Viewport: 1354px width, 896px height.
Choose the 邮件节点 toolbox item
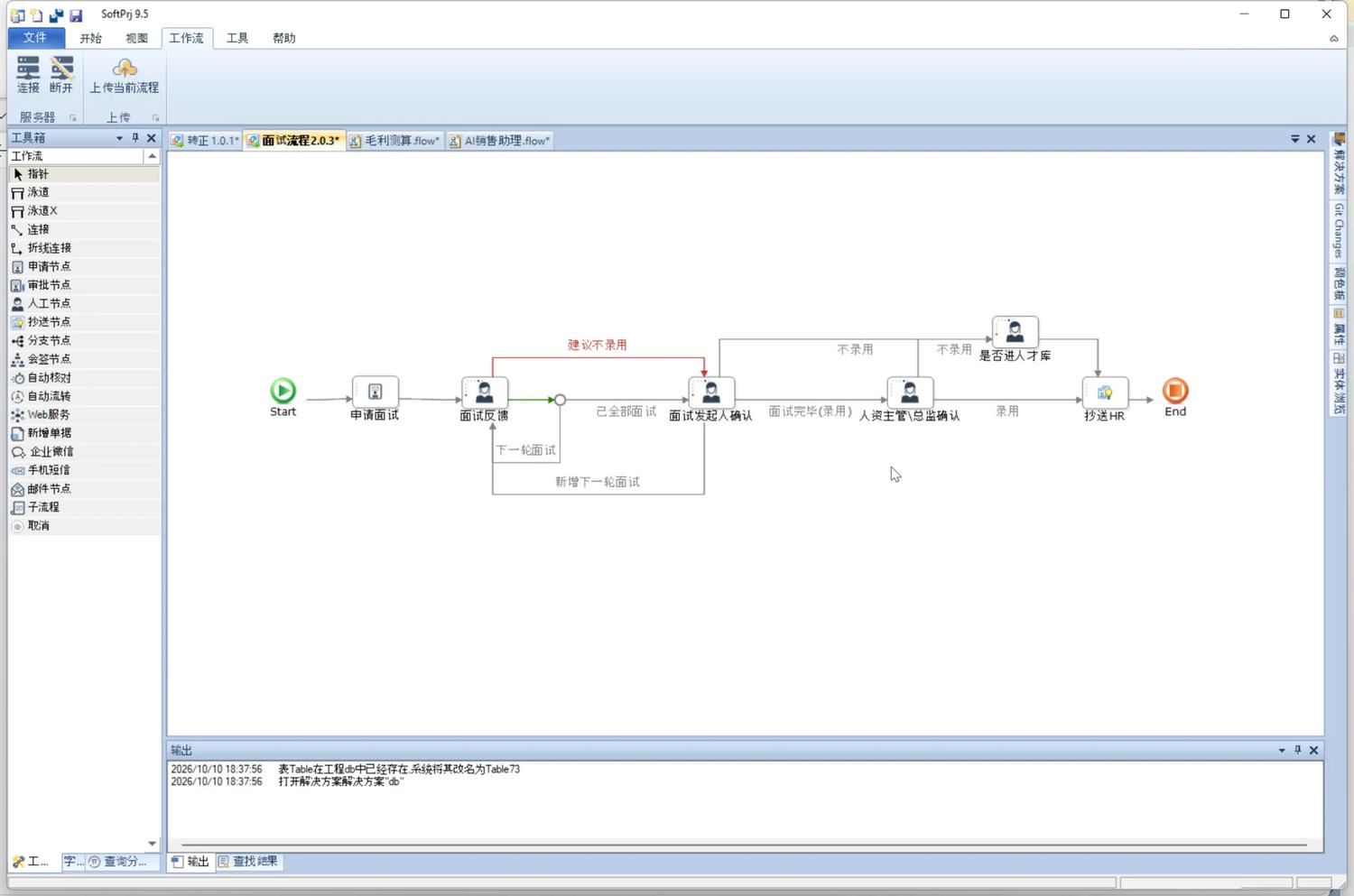point(84,488)
